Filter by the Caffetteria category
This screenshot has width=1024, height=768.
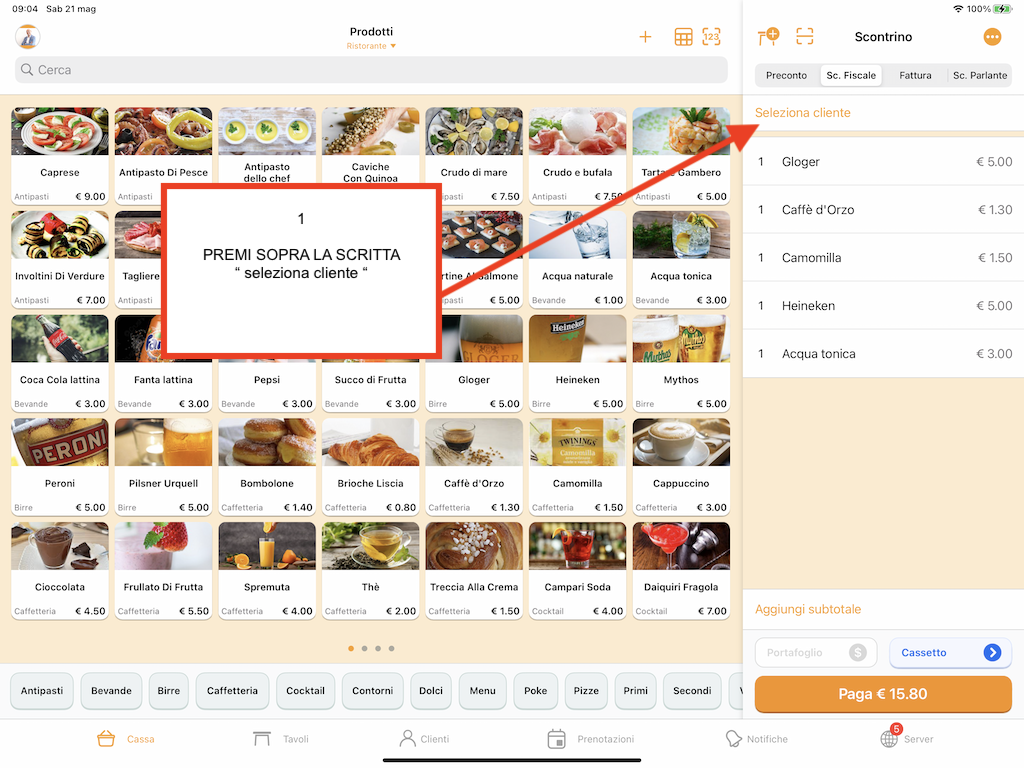[x=232, y=690]
